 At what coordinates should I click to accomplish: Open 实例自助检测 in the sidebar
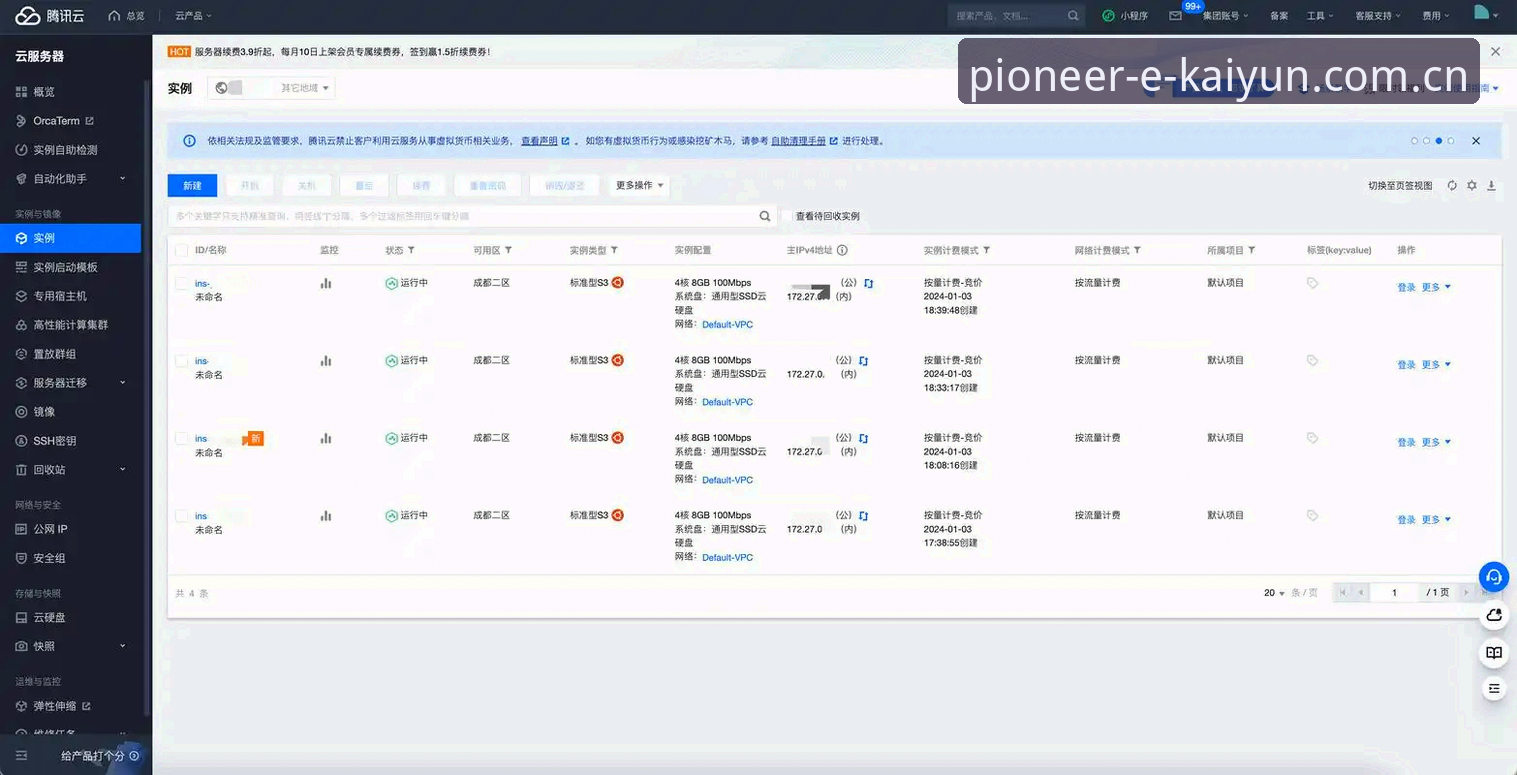click(x=65, y=150)
